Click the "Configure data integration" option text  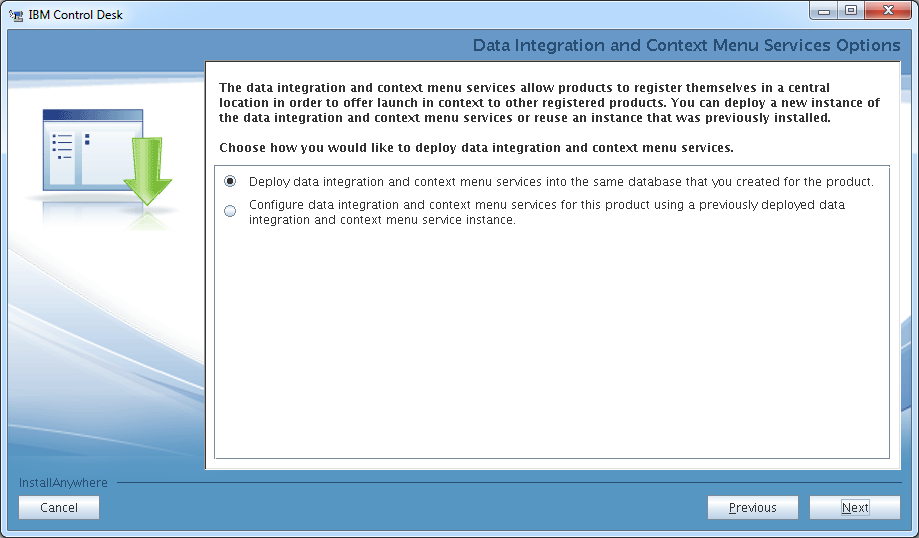pos(546,212)
